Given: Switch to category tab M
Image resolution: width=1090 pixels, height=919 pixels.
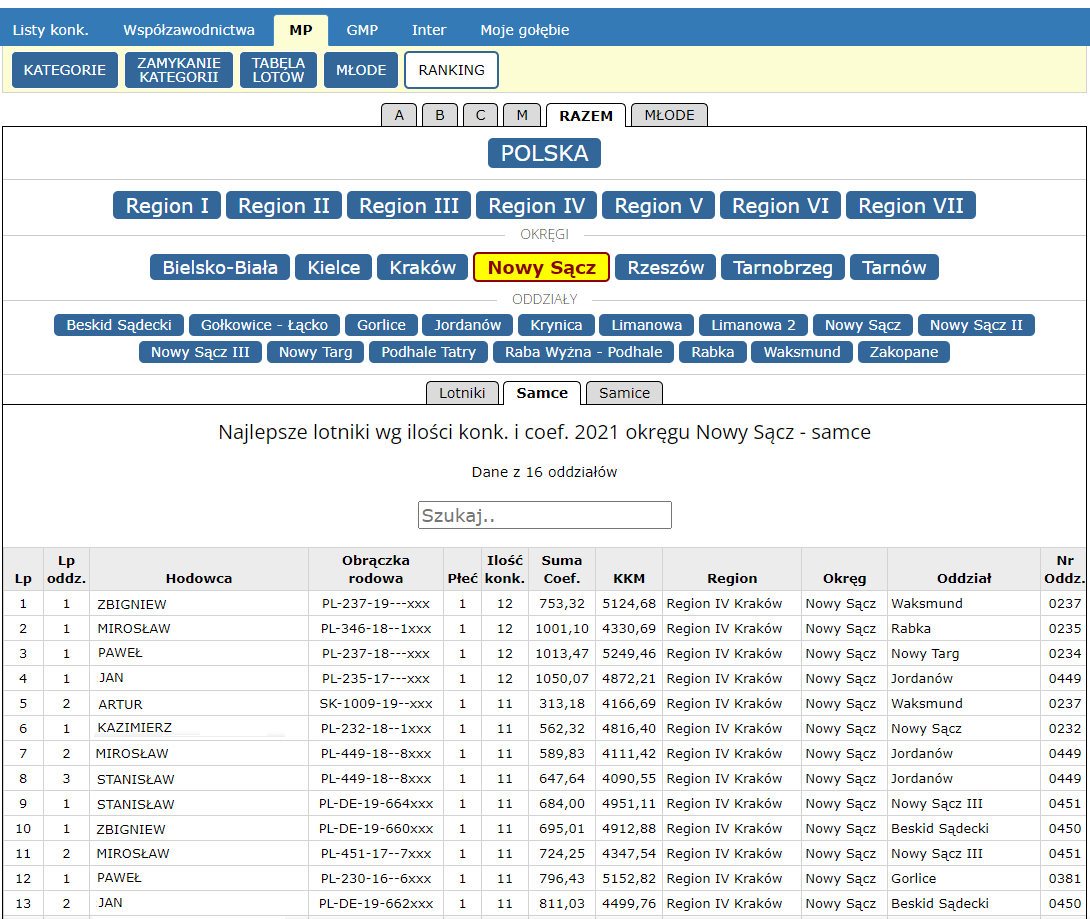Looking at the screenshot, I should click(x=522, y=115).
